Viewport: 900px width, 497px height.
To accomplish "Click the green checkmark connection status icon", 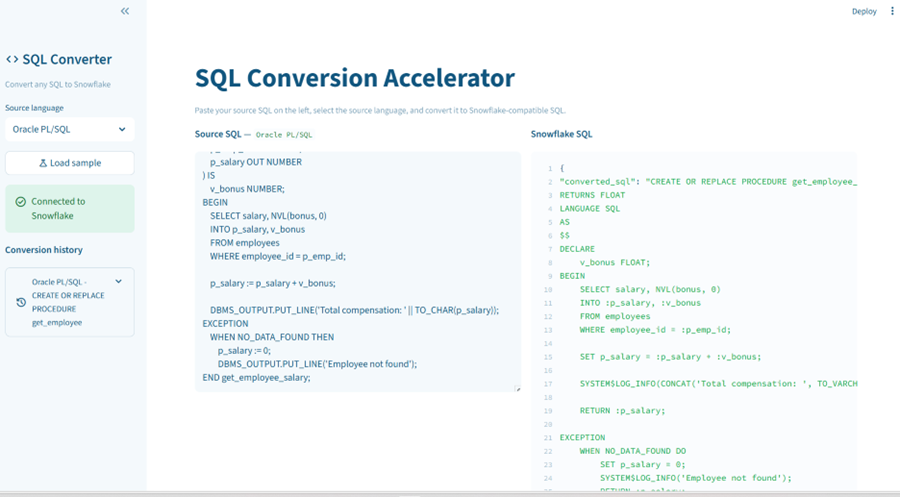I will pyautogui.click(x=20, y=202).
